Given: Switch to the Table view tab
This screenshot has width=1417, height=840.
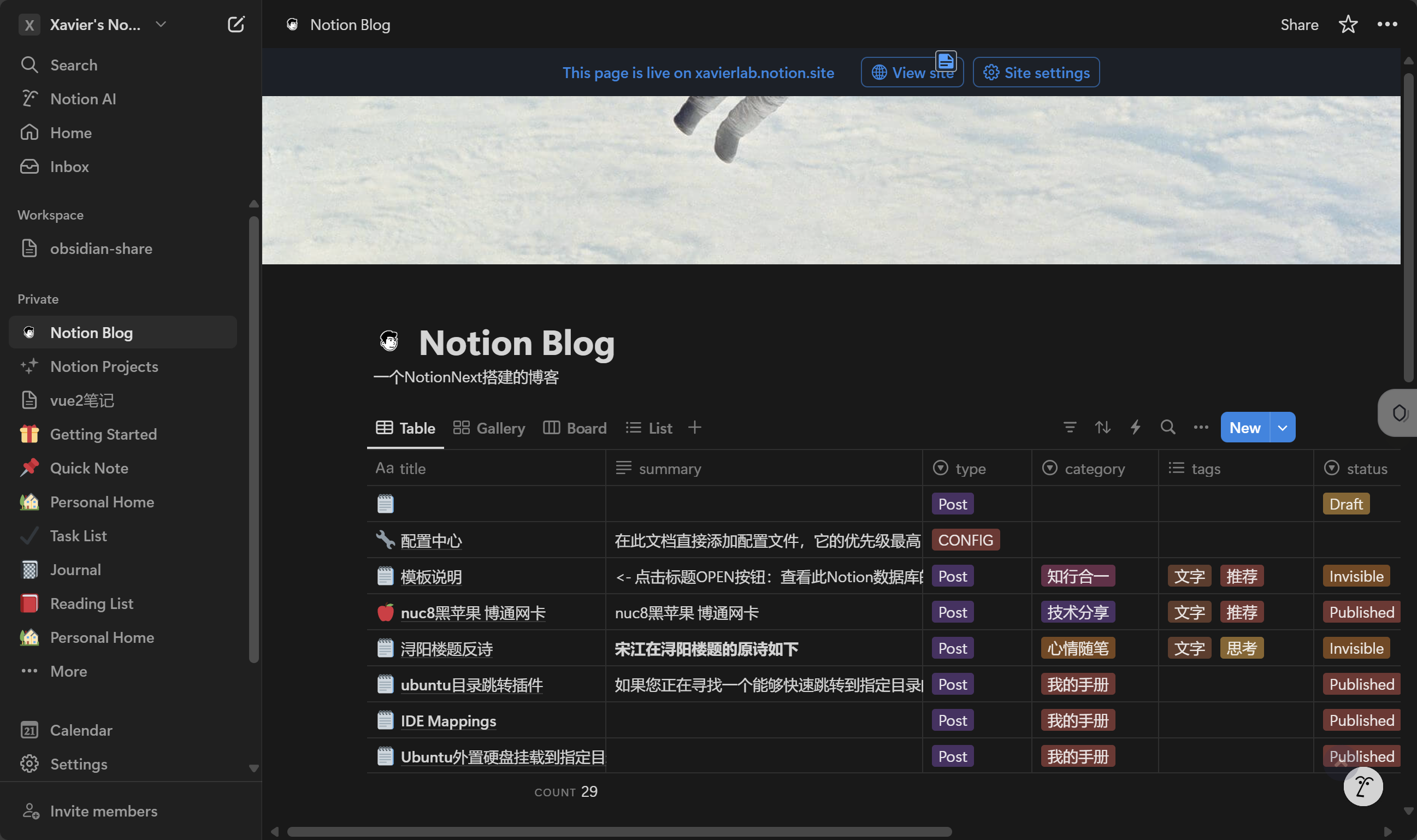Looking at the screenshot, I should (x=405, y=428).
